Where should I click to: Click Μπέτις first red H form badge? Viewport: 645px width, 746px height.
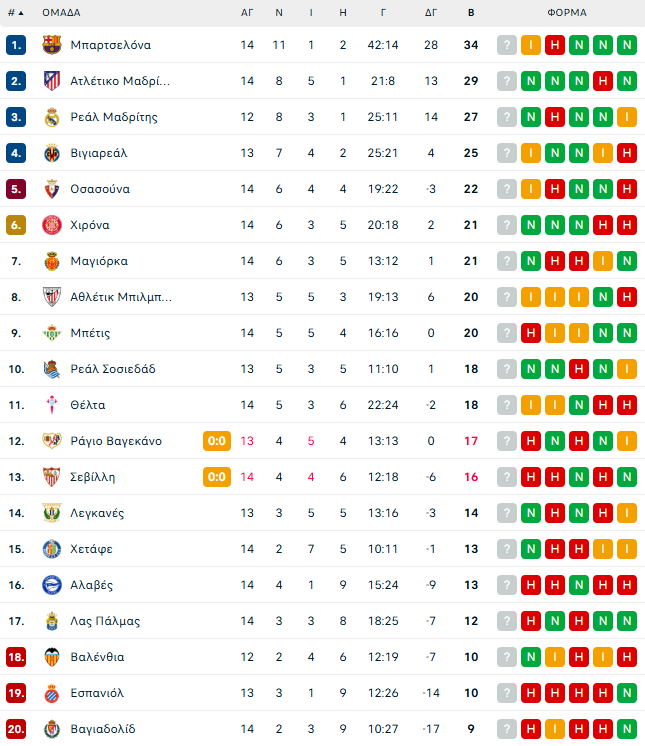pos(531,333)
